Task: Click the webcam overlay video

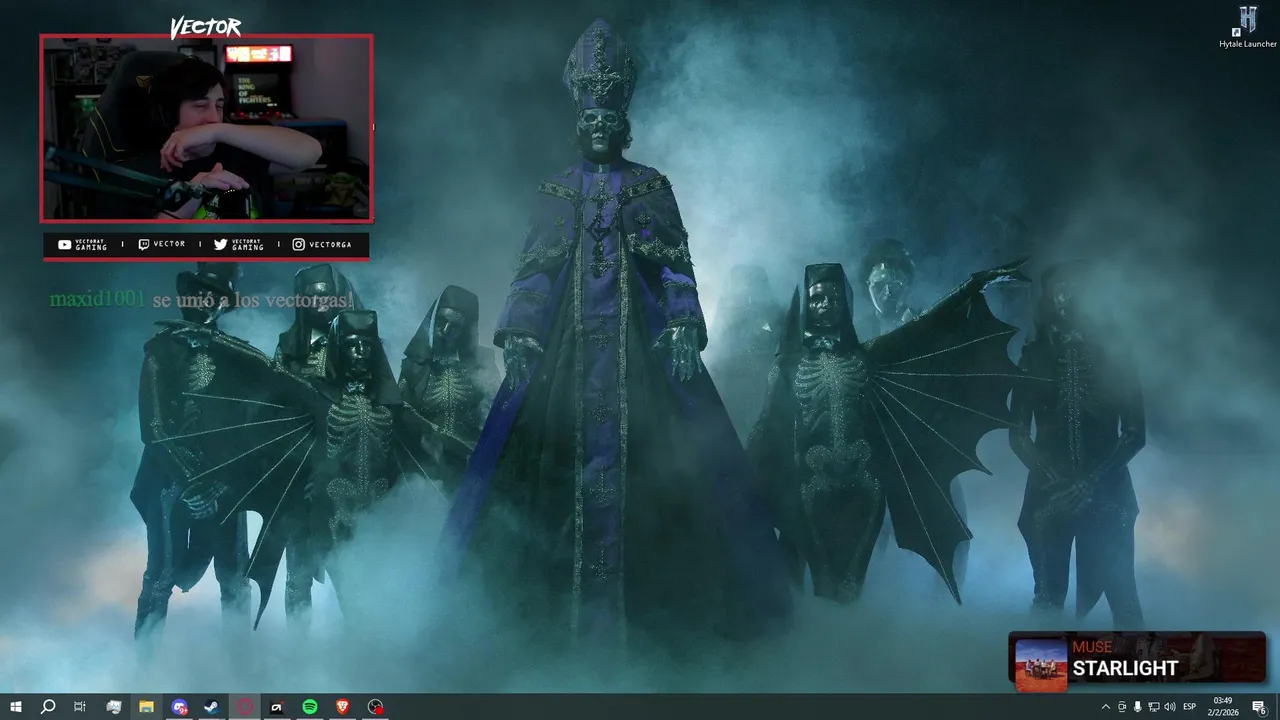Action: [x=206, y=128]
